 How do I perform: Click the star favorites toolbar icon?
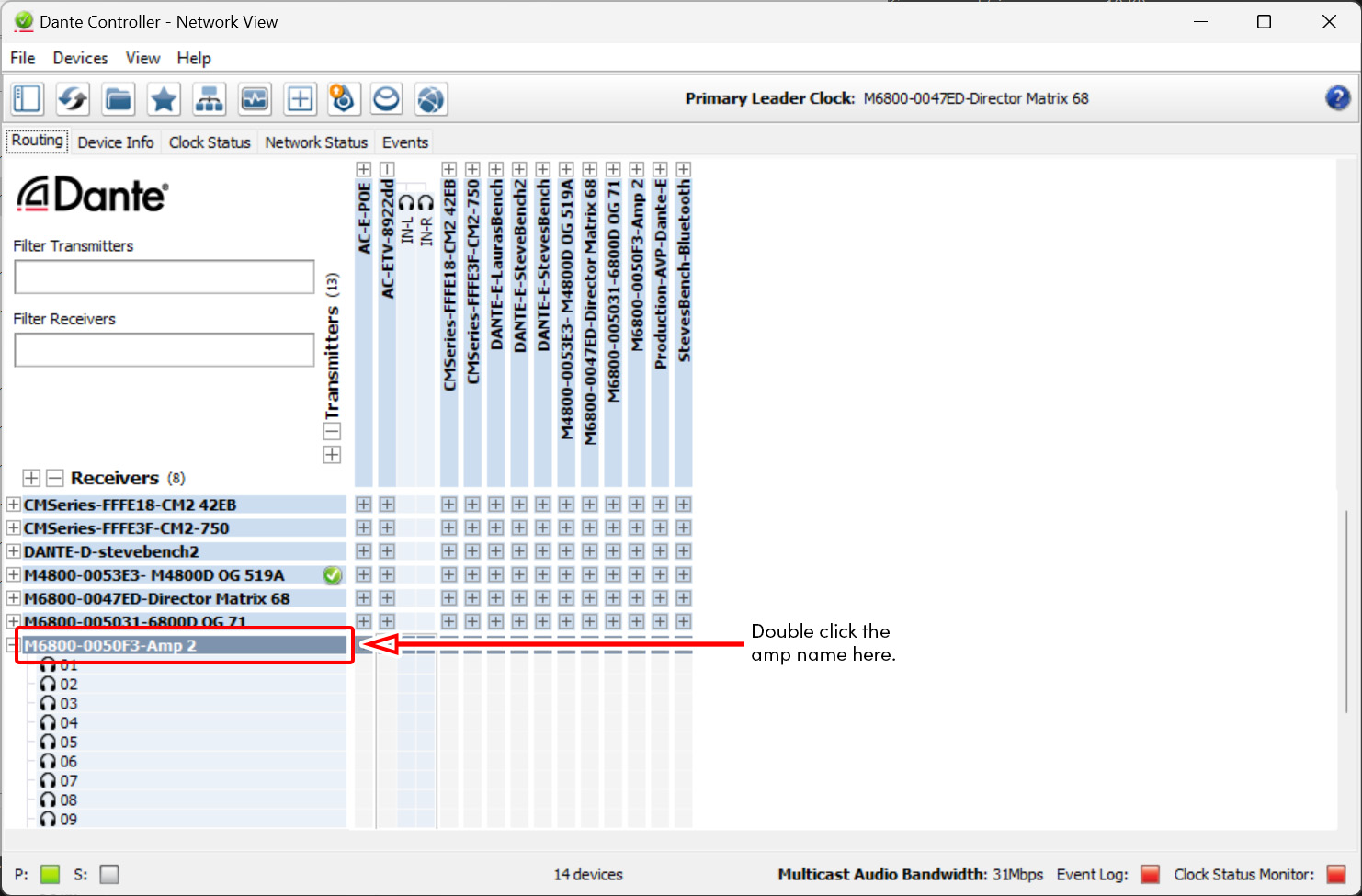click(x=164, y=98)
